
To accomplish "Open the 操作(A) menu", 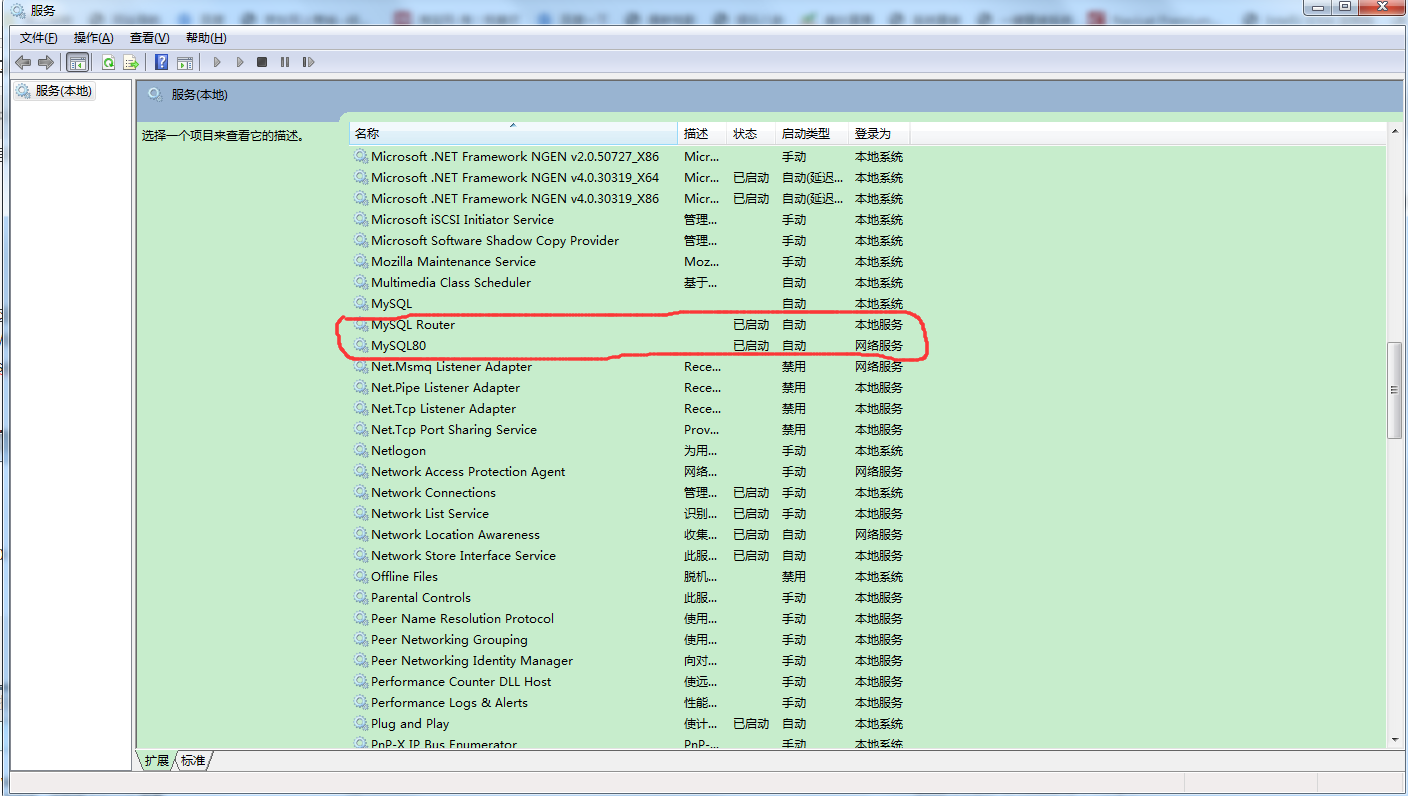I will pyautogui.click(x=94, y=38).
